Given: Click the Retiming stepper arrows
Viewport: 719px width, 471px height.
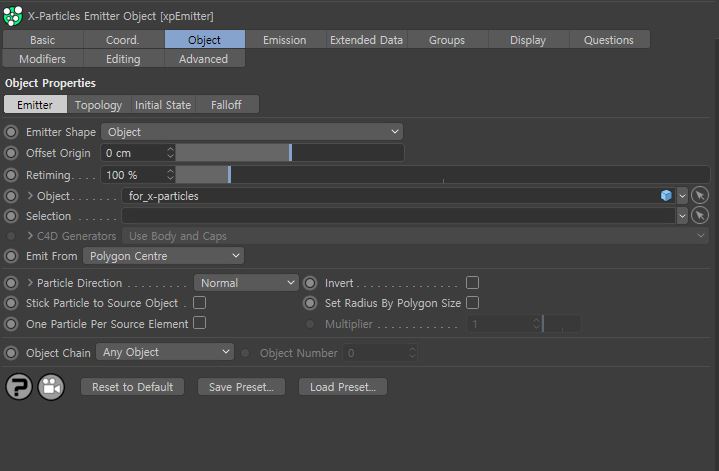Looking at the screenshot, I should coord(171,175).
